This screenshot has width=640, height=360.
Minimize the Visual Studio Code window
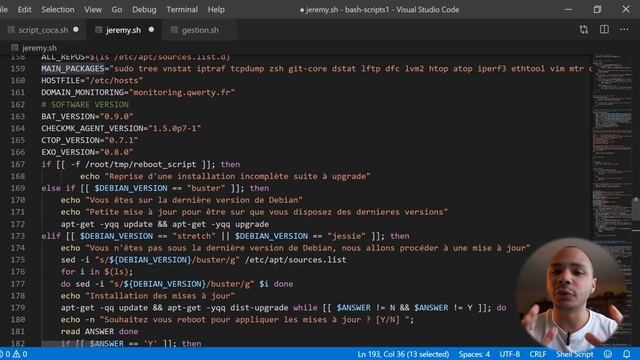click(568, 9)
